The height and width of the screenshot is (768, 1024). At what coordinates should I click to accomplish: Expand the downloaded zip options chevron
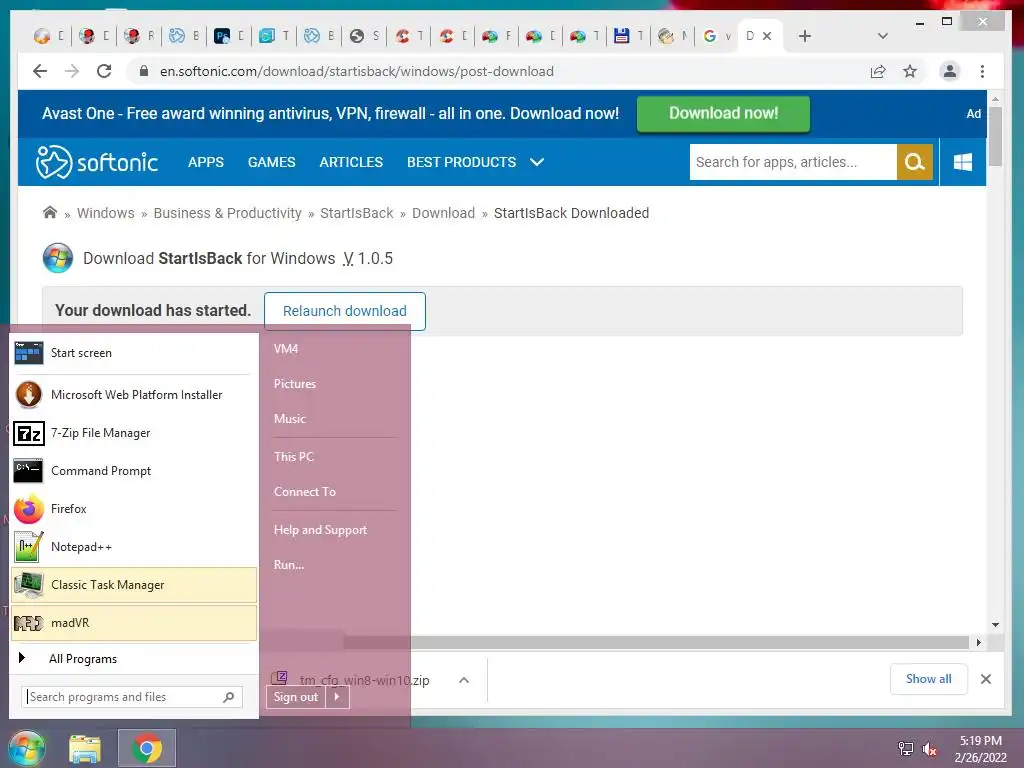point(464,680)
